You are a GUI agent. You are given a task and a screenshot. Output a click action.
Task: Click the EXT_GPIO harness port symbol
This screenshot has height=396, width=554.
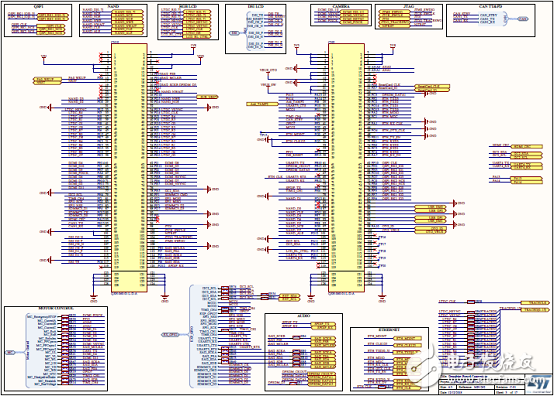pos(170,334)
